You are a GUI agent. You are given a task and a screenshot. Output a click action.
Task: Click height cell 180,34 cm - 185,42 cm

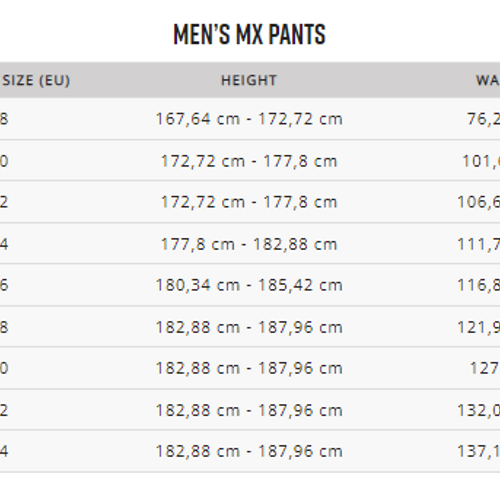[249, 285]
